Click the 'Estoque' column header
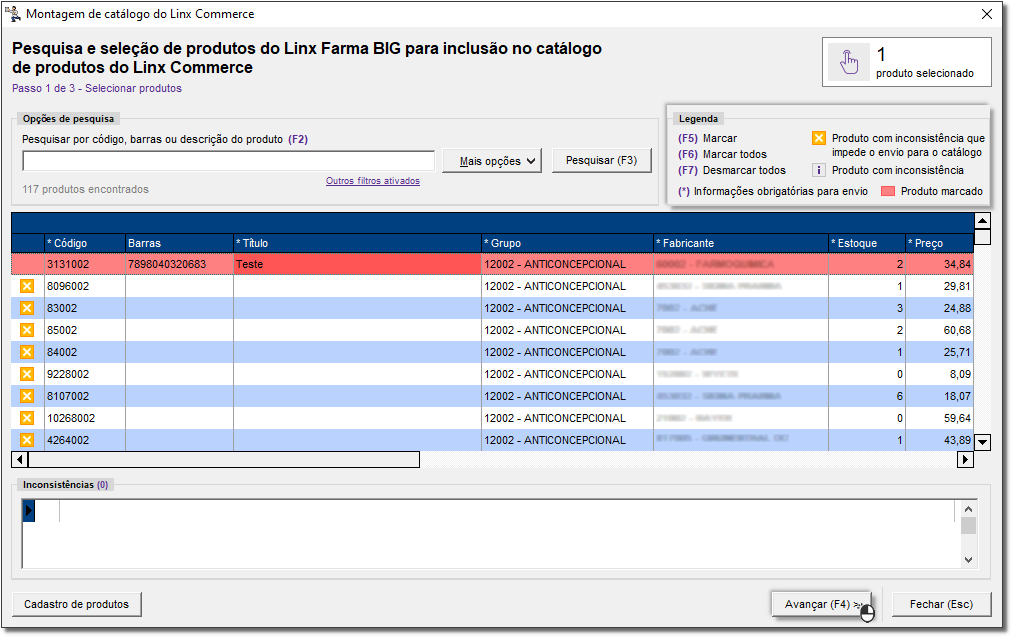 coord(867,243)
